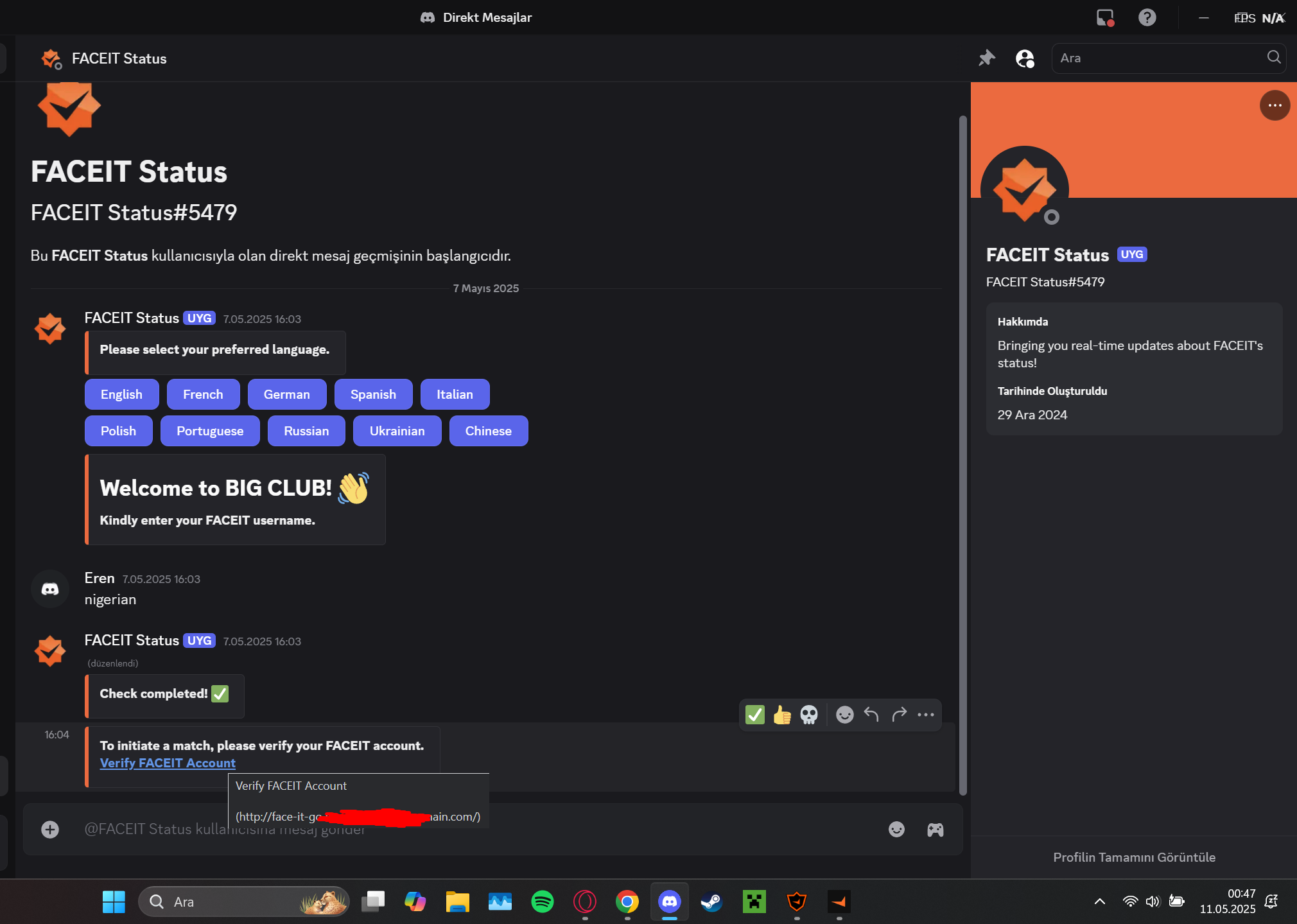Select Polish language button
The width and height of the screenshot is (1297, 924).
pyautogui.click(x=118, y=431)
